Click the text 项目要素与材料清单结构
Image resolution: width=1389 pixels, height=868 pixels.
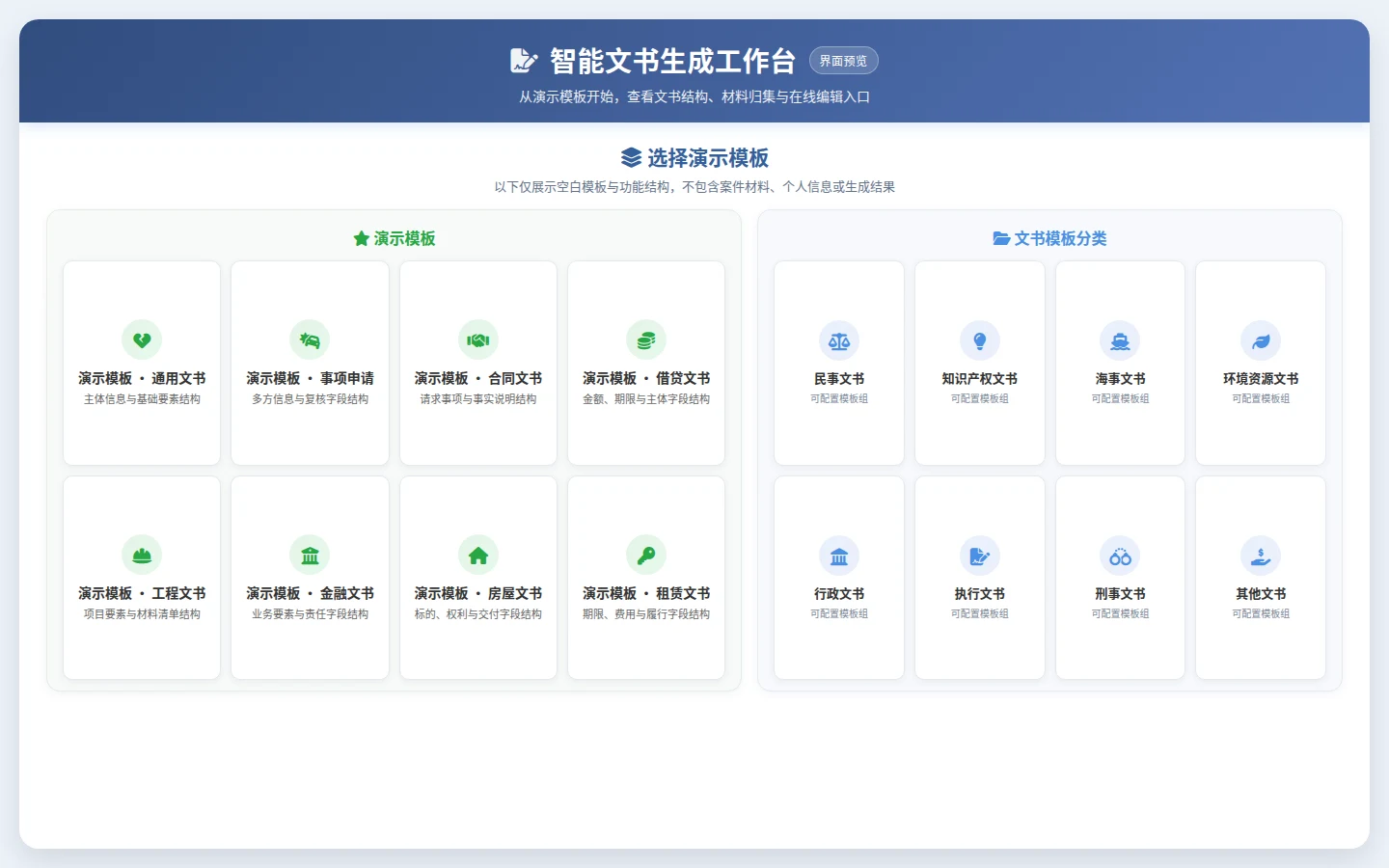(x=142, y=614)
